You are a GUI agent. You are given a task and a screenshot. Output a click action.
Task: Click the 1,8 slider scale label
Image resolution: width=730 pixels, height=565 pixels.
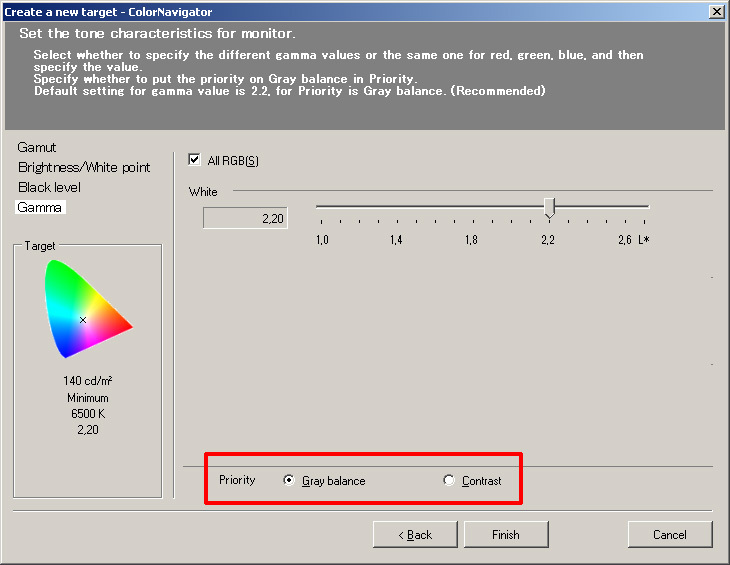pos(471,240)
